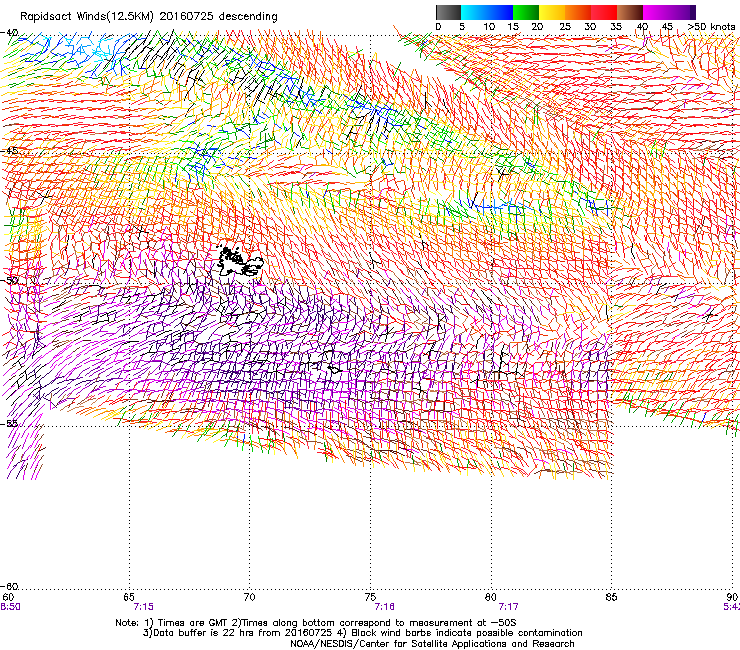740x650 pixels.
Task: Click the black island outline near 69E
Action: (x=239, y=260)
